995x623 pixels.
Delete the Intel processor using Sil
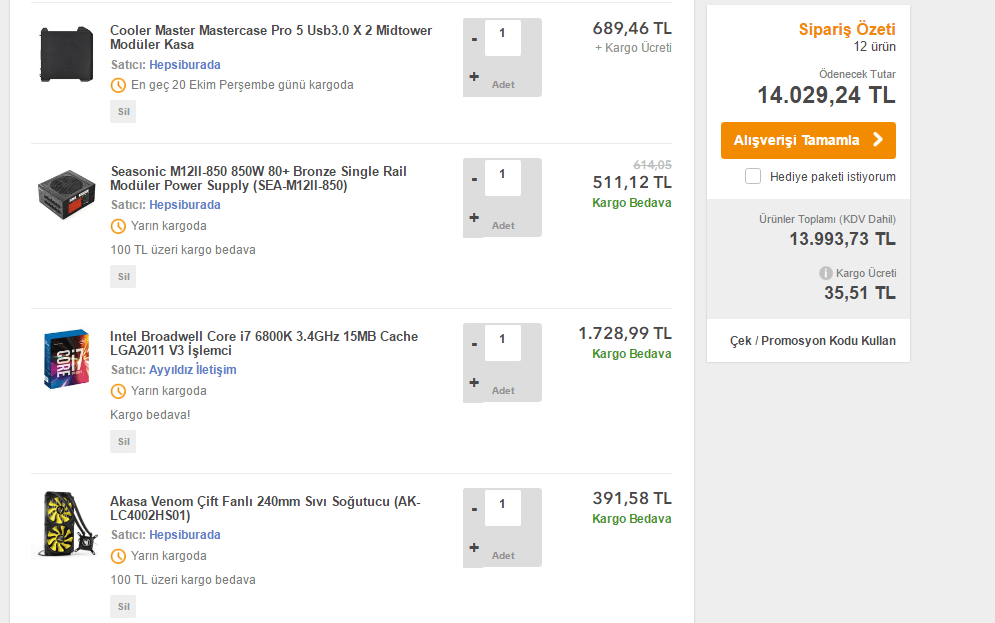[x=123, y=441]
